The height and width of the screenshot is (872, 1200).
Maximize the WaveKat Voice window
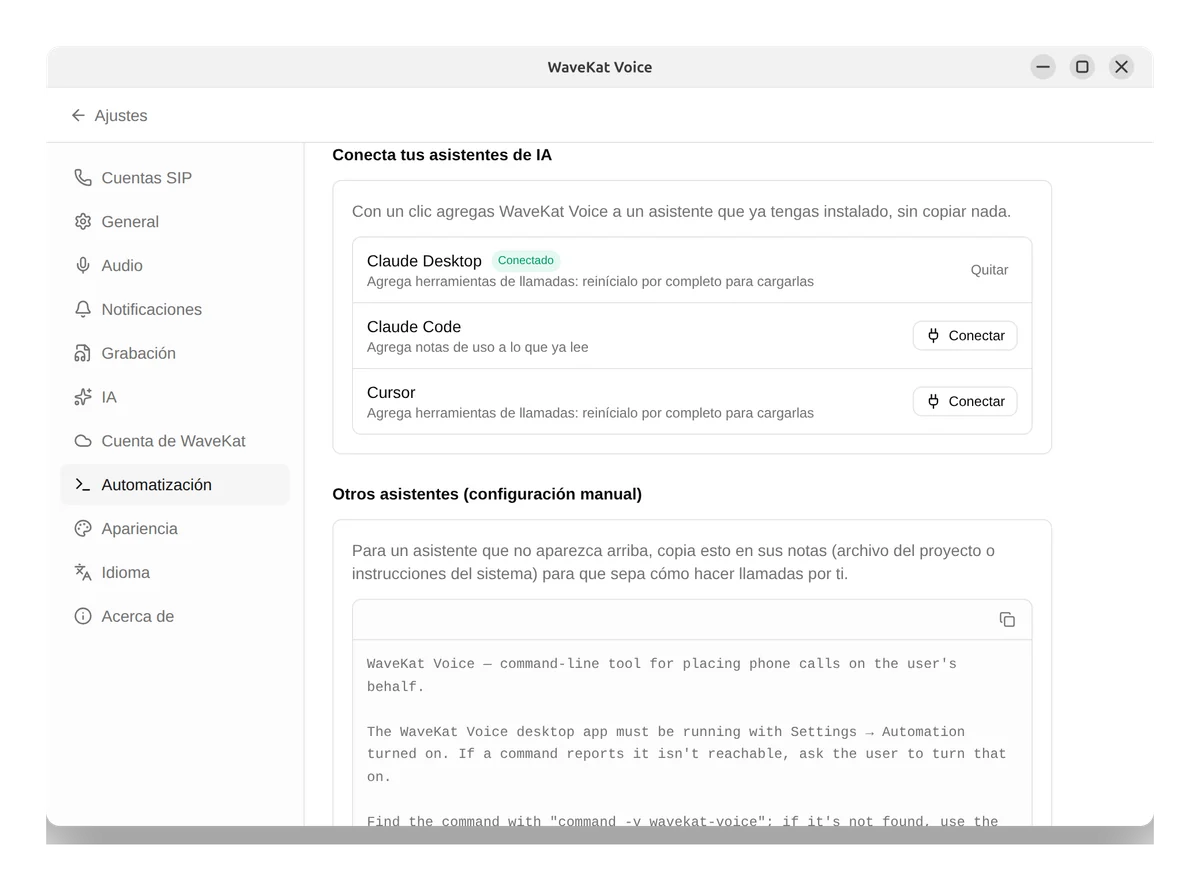[1082, 67]
